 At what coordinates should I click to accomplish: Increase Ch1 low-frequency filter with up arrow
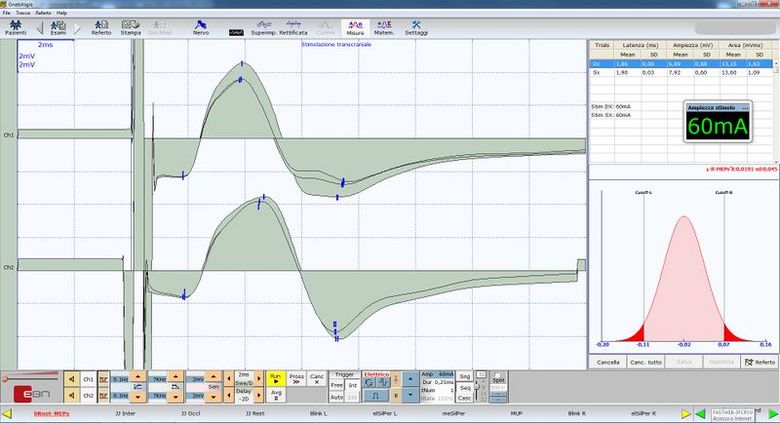click(136, 374)
